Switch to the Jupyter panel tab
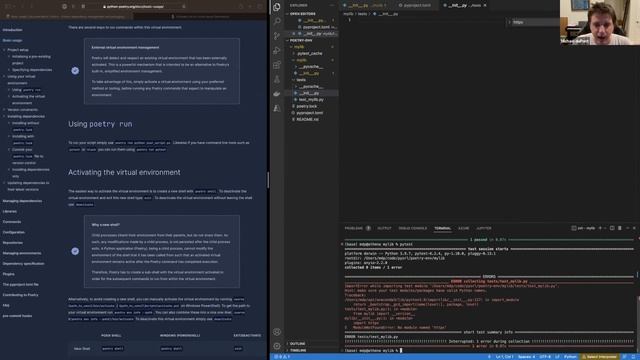 point(484,228)
